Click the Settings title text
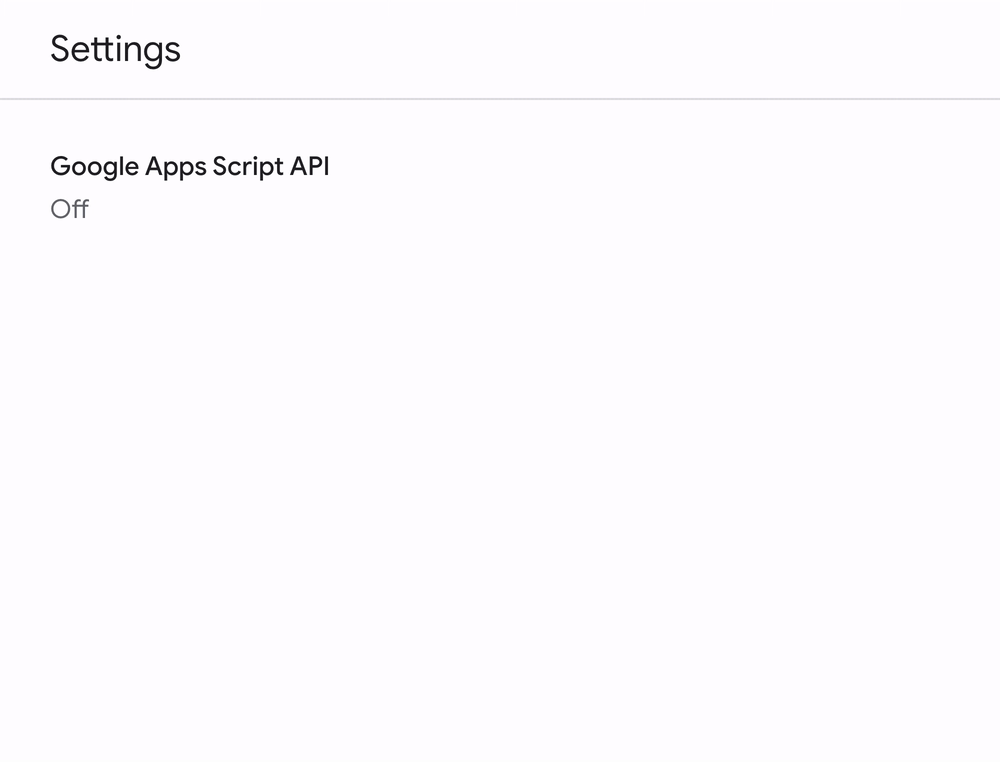The height and width of the screenshot is (762, 1000). pos(115,49)
